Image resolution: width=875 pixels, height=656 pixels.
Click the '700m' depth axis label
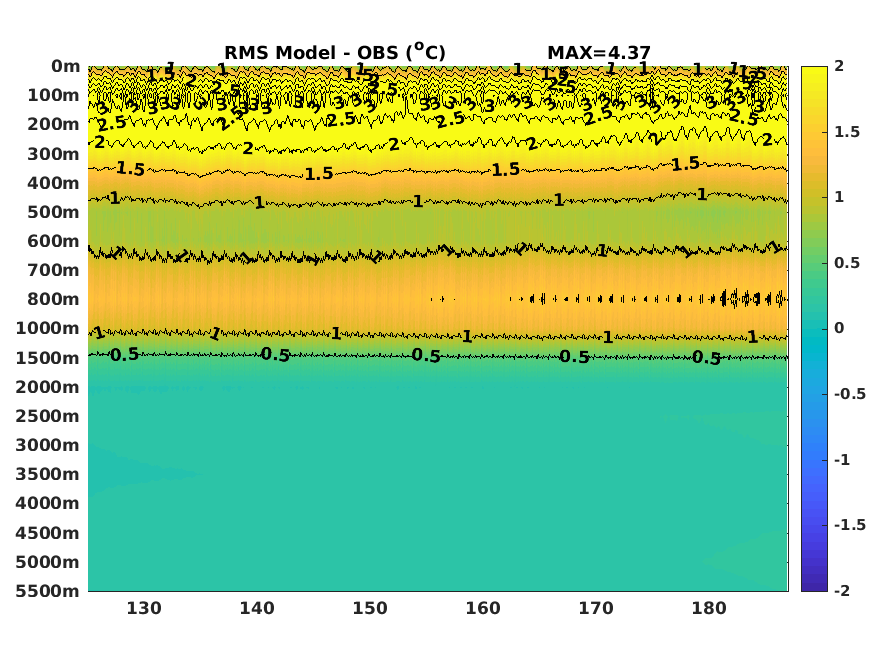click(54, 270)
